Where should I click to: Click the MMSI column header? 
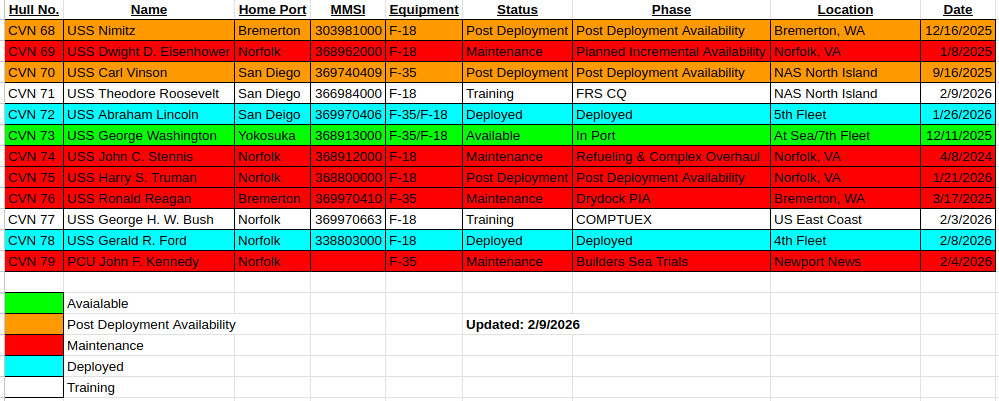pyautogui.click(x=348, y=10)
